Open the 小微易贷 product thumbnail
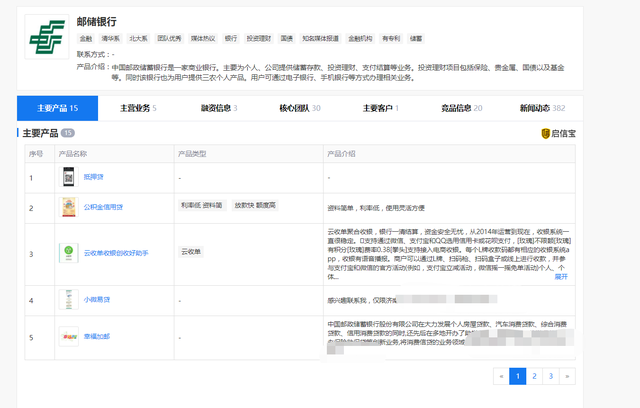 coord(69,299)
